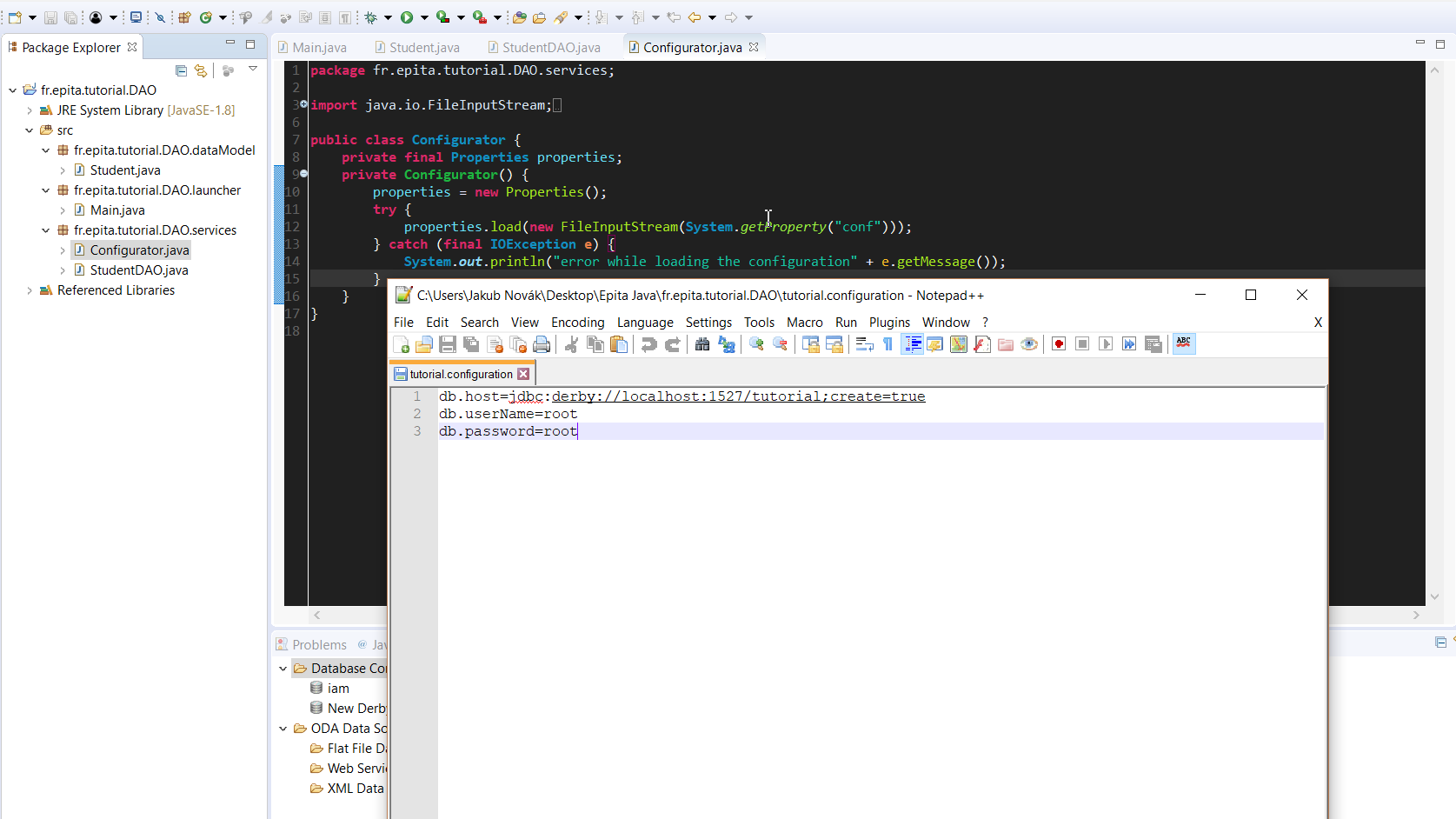The image size is (1456, 819).
Task: Open Notepad++ Encoding menu
Action: [x=577, y=323]
